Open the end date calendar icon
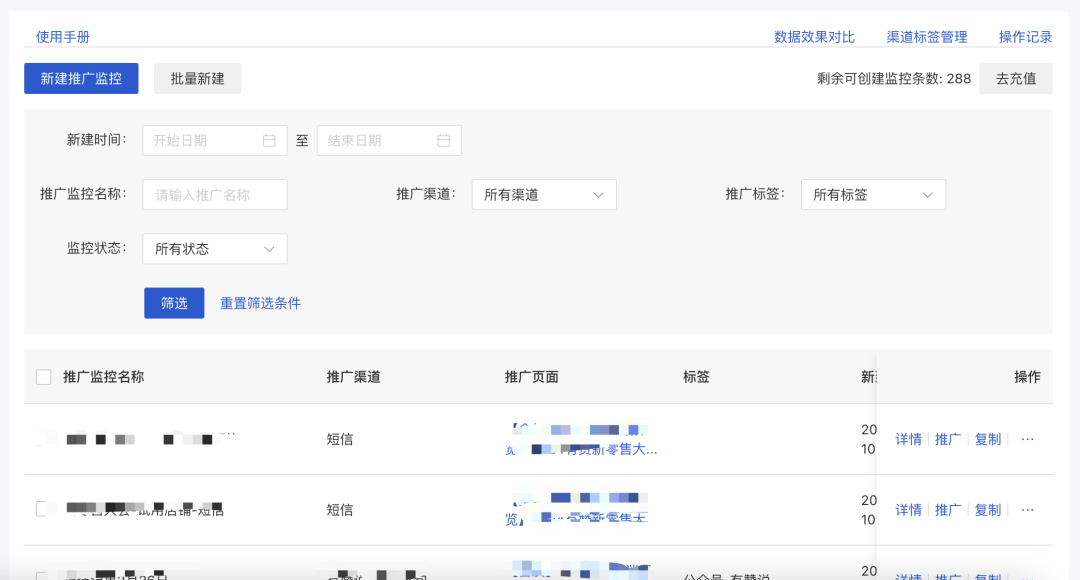 pos(443,140)
